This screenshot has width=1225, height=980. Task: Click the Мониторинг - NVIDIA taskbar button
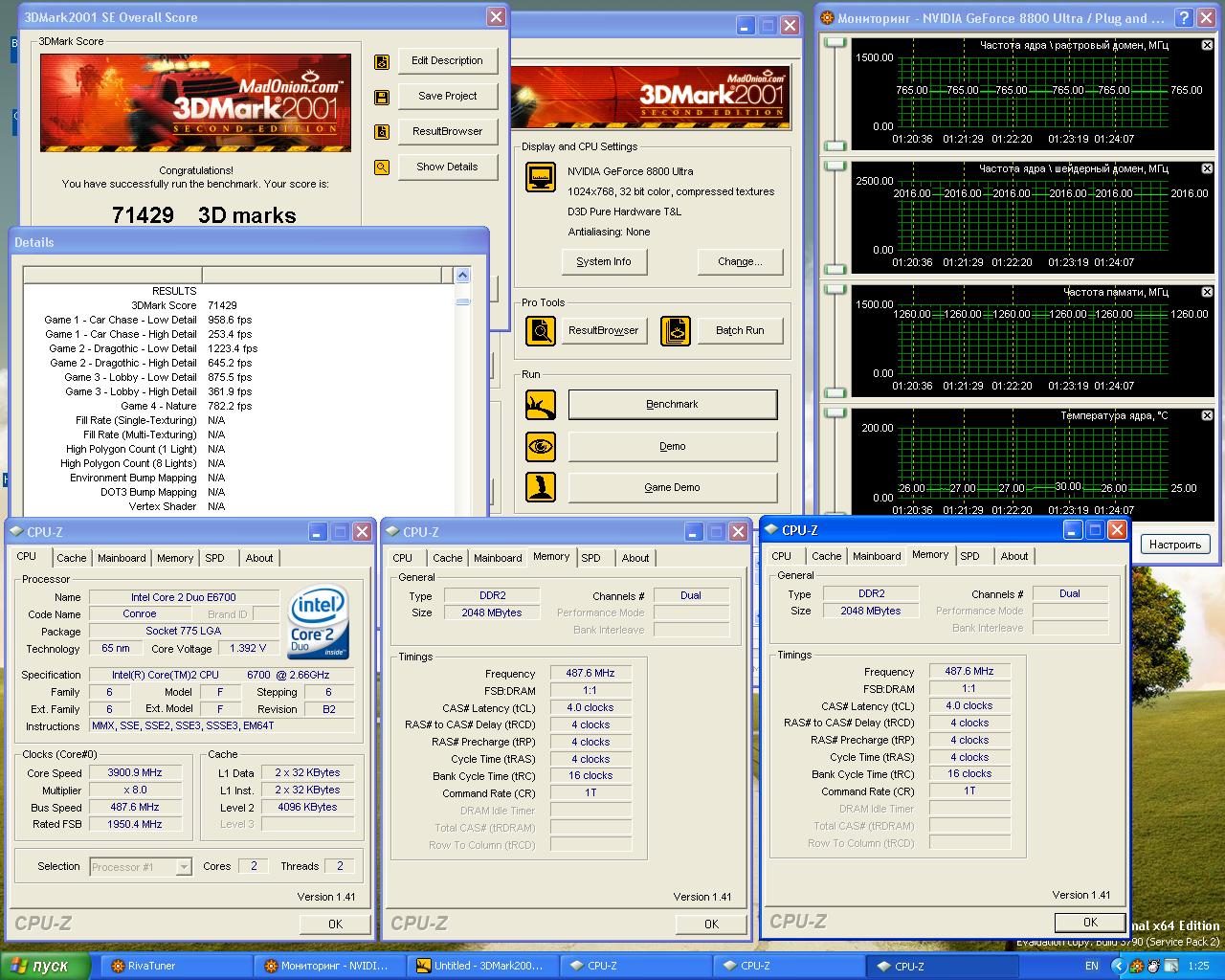[x=331, y=966]
